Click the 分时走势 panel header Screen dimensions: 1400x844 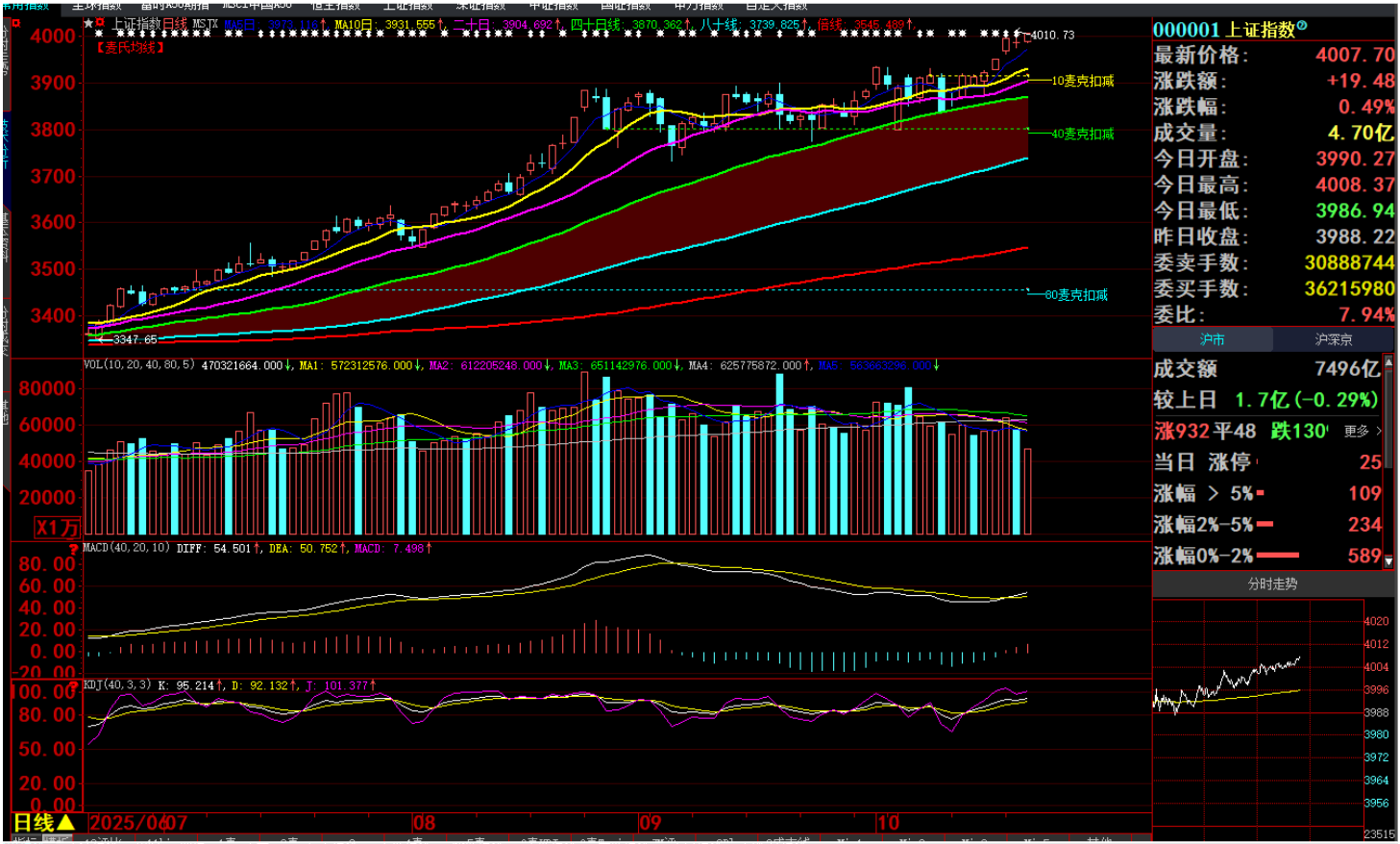(1272, 583)
